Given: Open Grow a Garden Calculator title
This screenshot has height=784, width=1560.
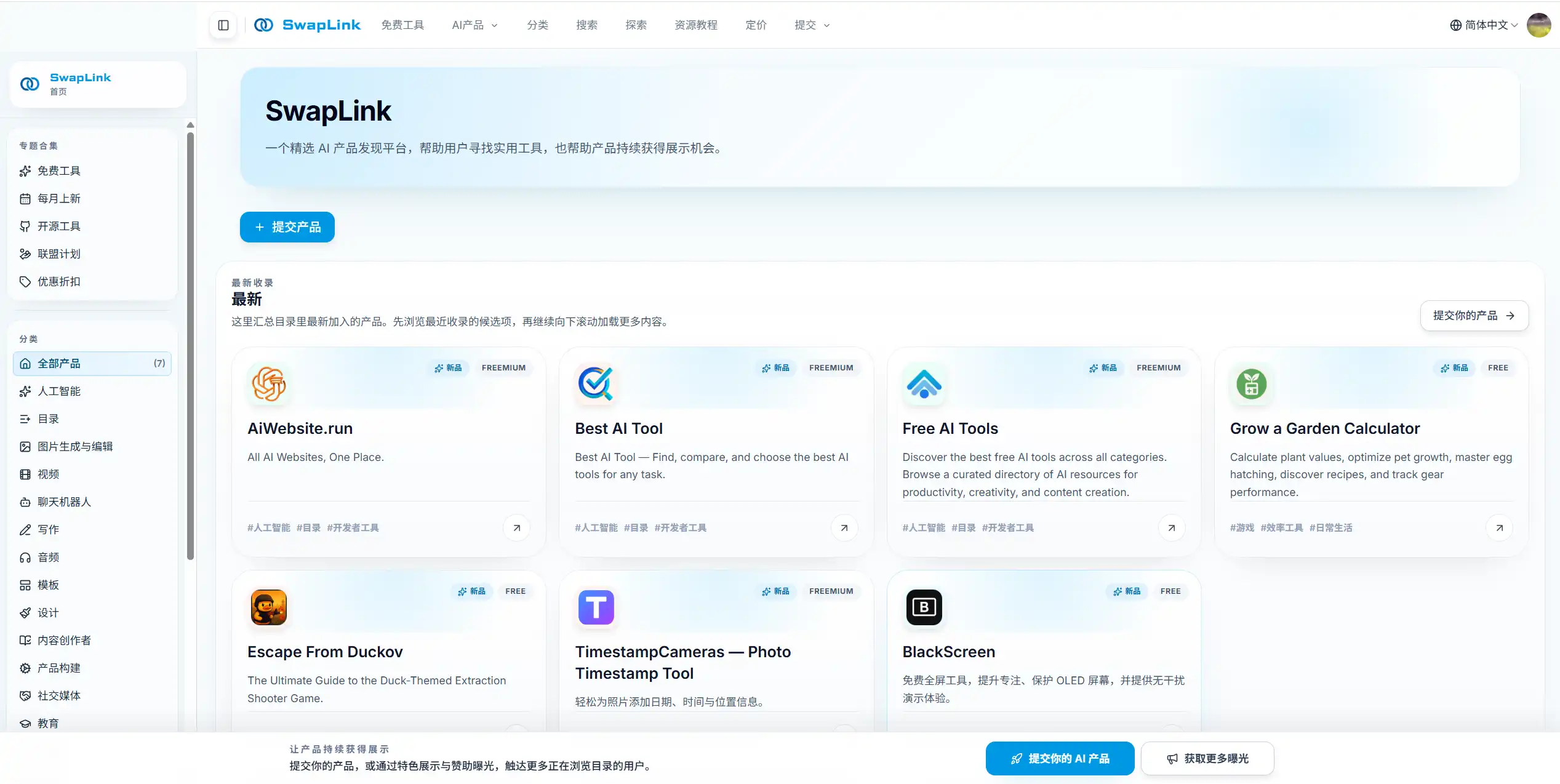Looking at the screenshot, I should (1325, 429).
